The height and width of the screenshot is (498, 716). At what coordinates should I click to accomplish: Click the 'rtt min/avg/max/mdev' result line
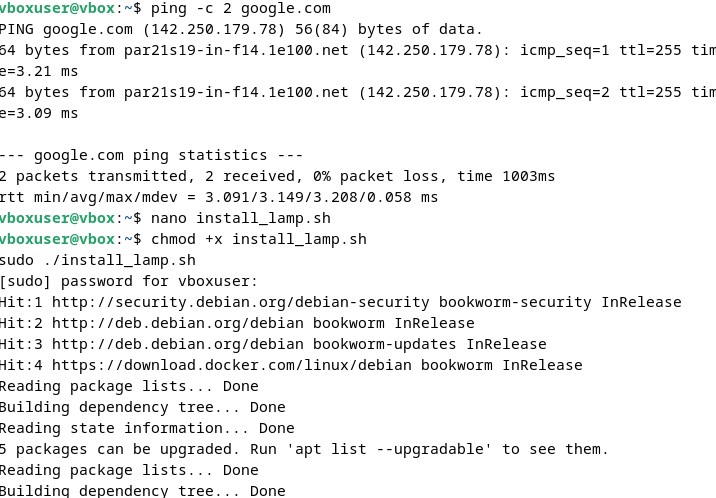tap(218, 197)
